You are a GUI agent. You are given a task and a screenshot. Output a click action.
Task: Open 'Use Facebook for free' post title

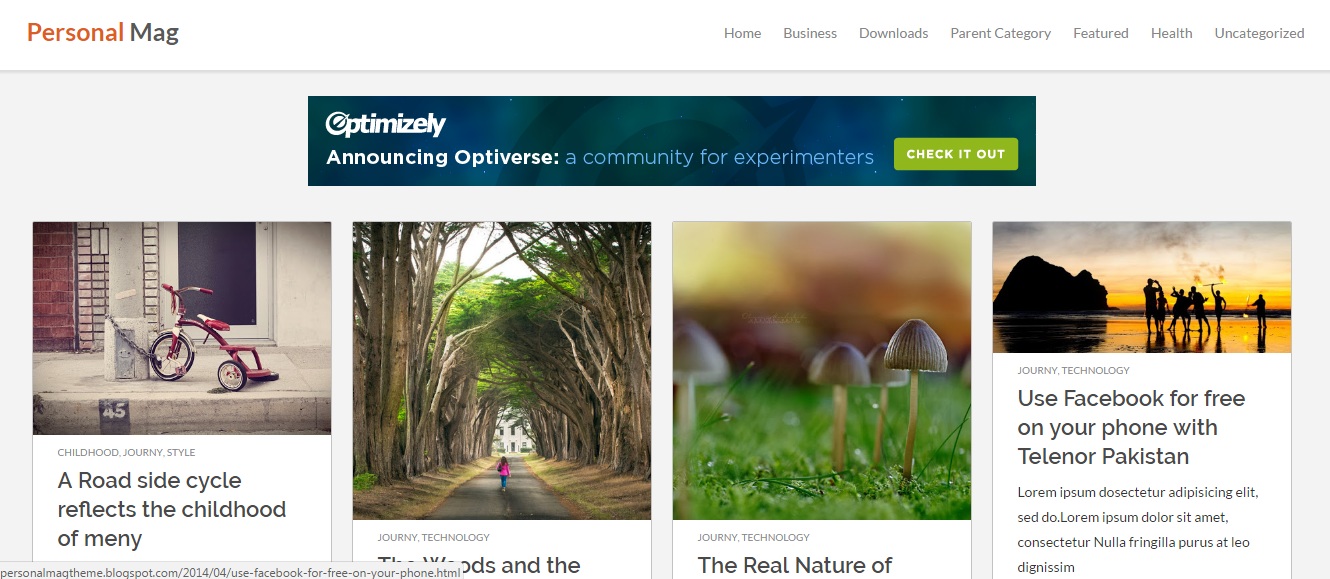coord(1131,427)
